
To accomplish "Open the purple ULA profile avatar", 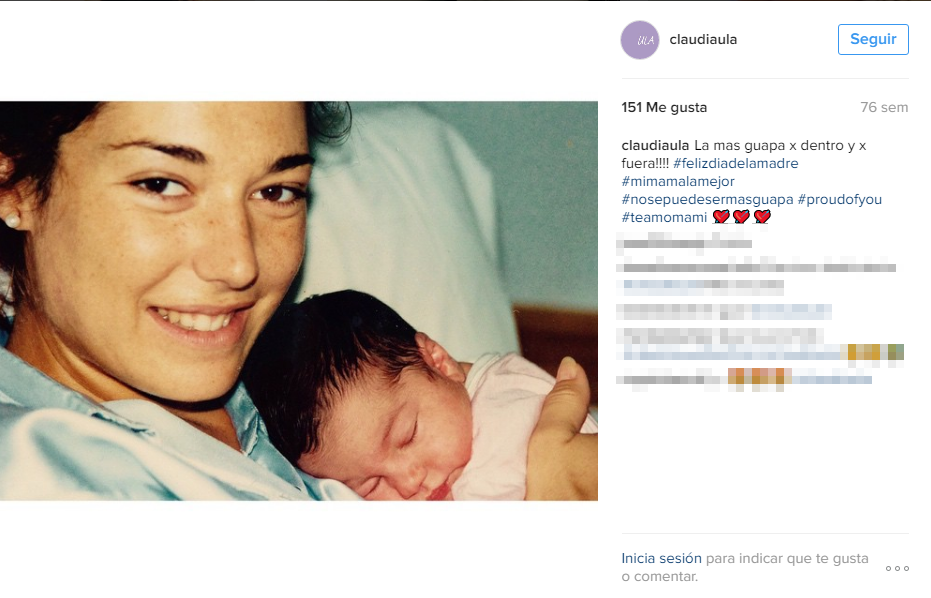I will tap(639, 40).
